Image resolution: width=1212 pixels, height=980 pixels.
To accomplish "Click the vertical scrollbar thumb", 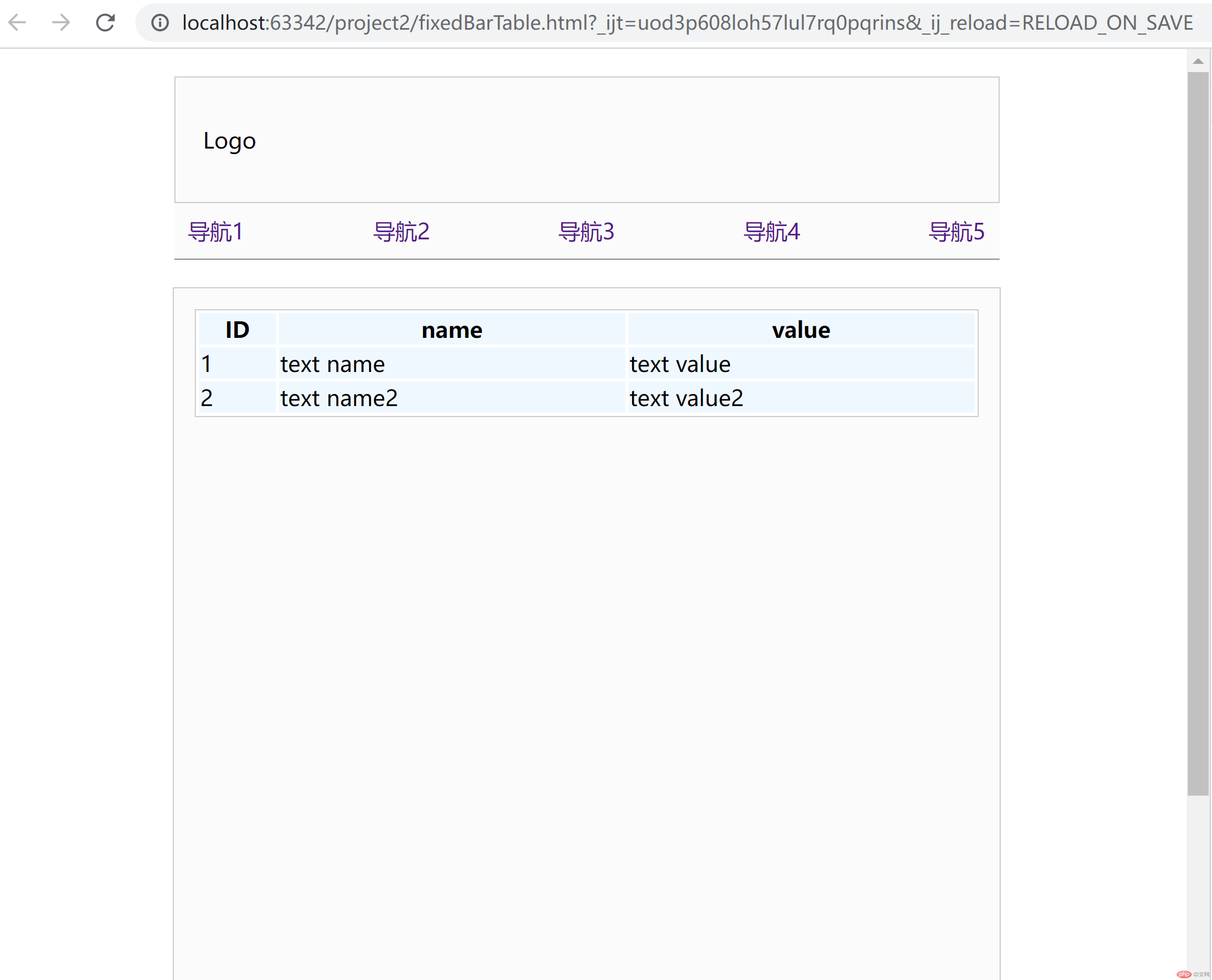I will coord(1198,434).
